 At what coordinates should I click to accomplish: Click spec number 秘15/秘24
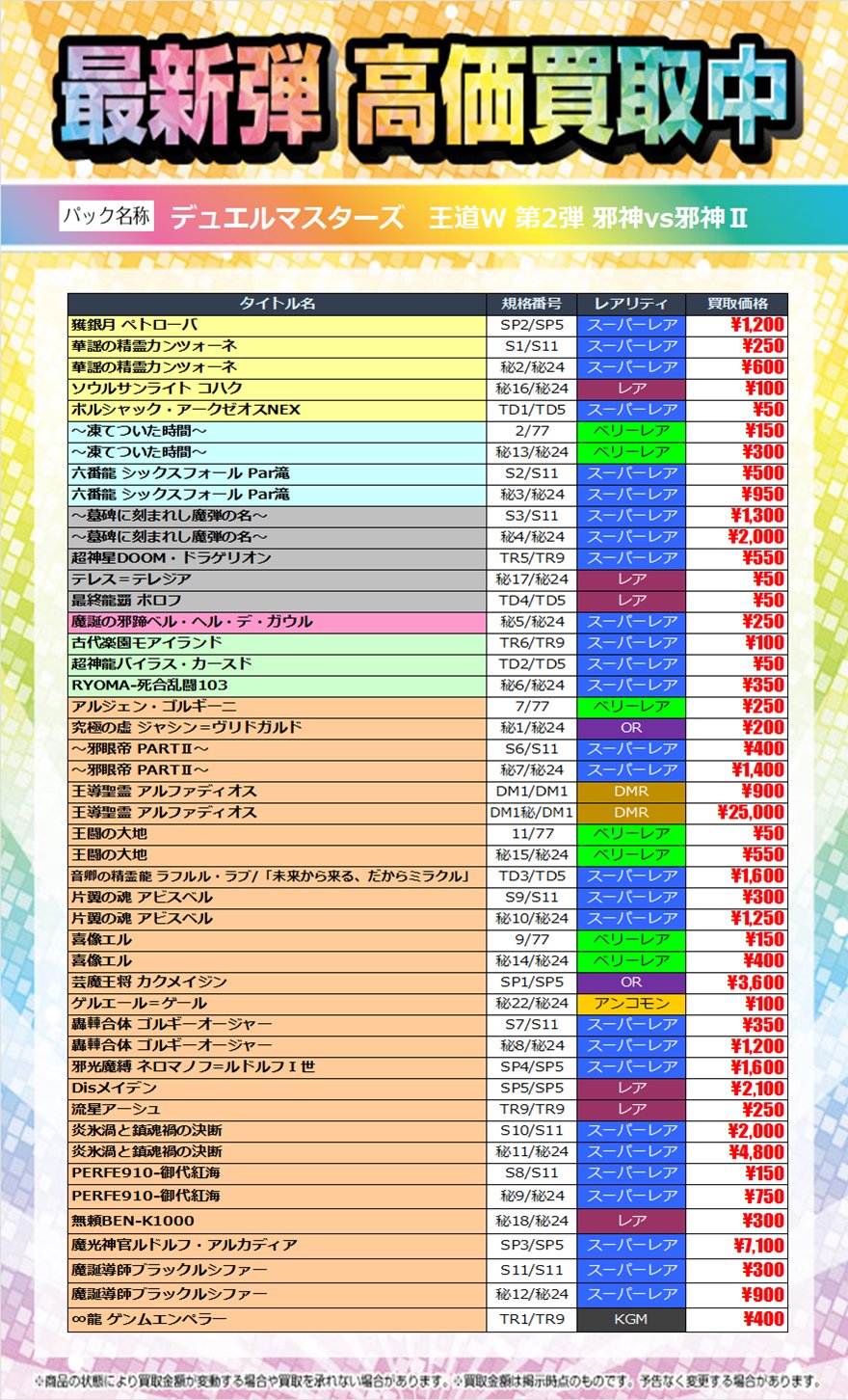tap(532, 855)
